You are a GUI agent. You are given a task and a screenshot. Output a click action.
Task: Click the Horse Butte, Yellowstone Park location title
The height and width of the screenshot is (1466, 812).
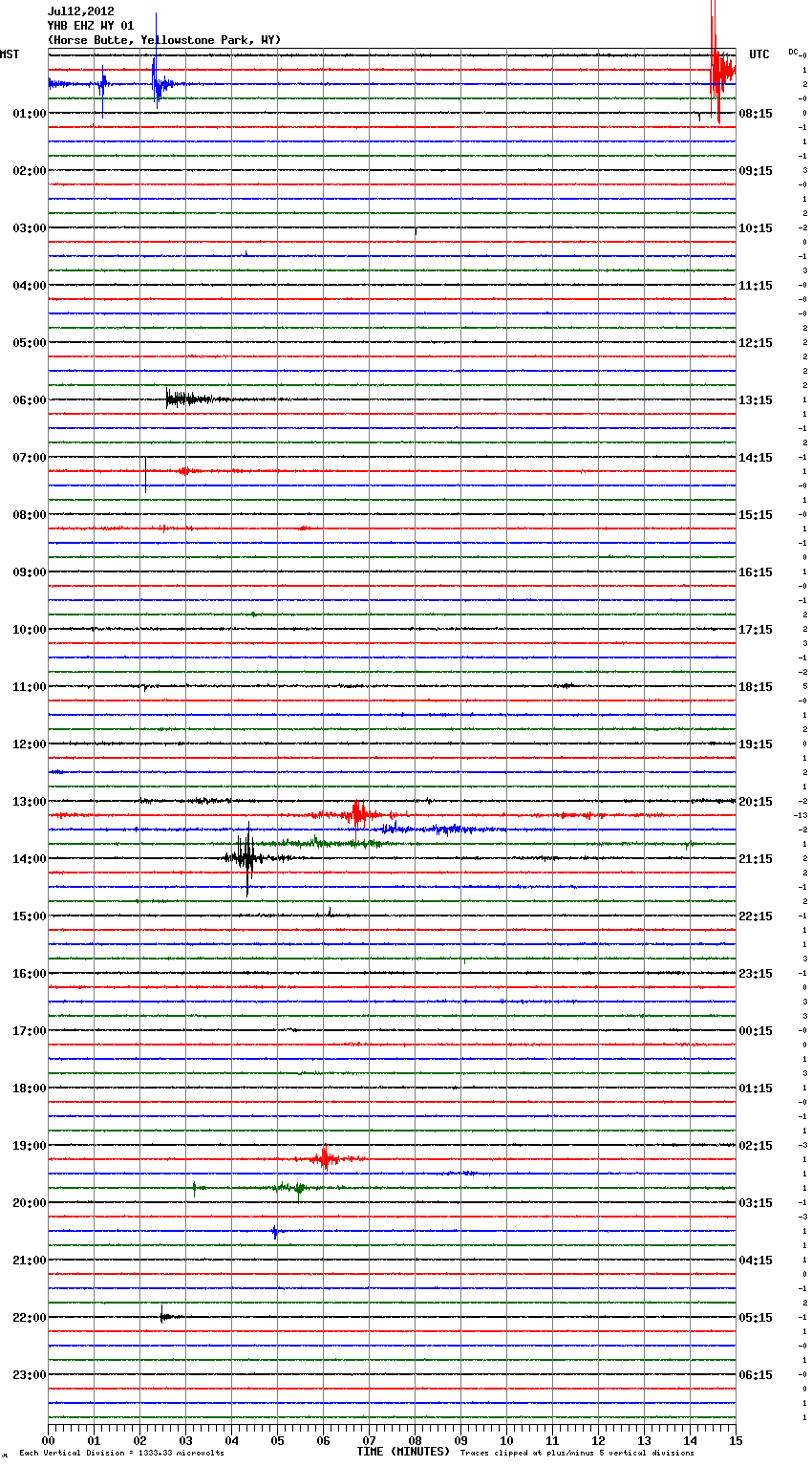pyautogui.click(x=164, y=40)
